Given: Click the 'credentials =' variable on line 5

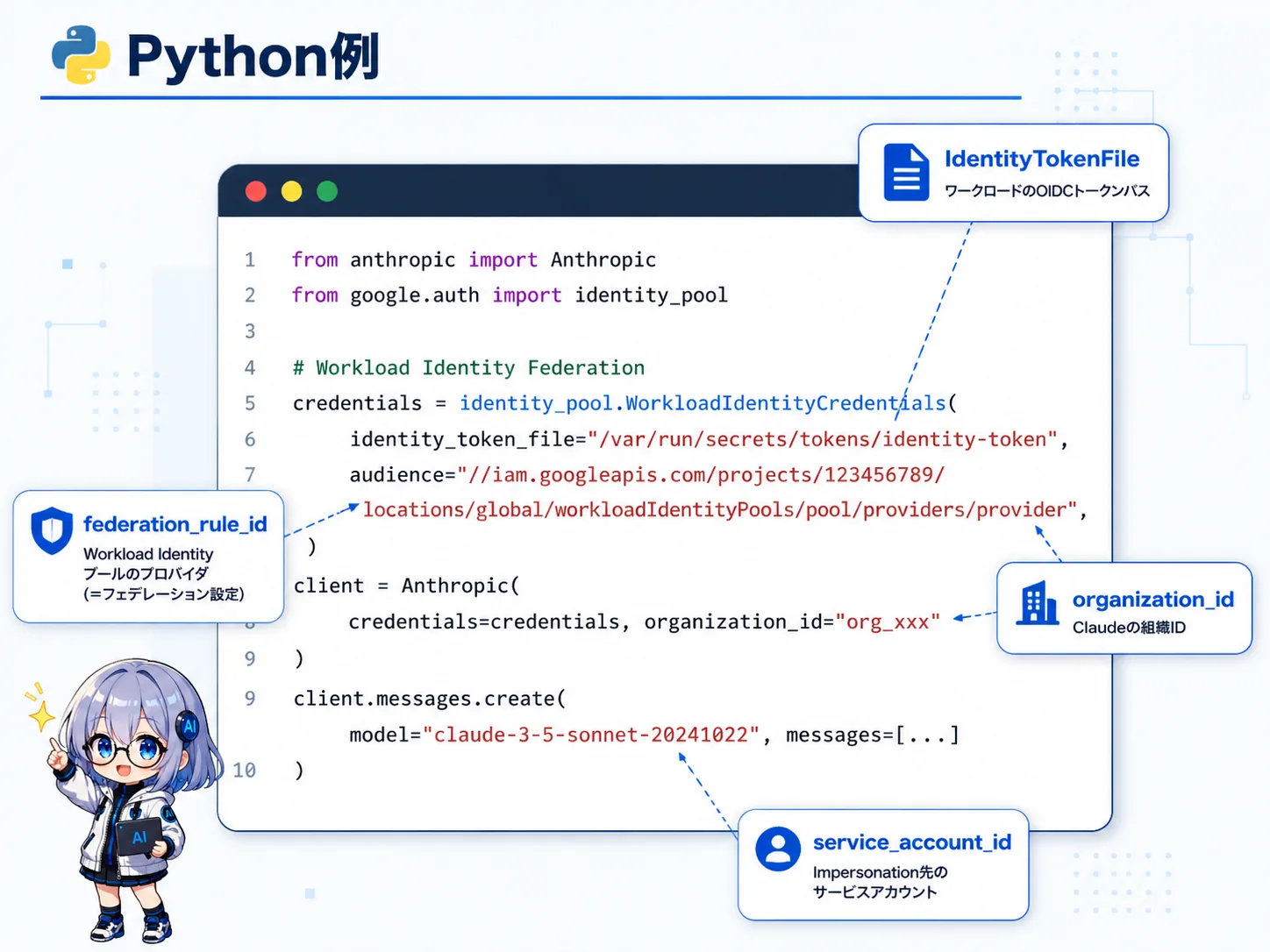Looking at the screenshot, I should (369, 403).
